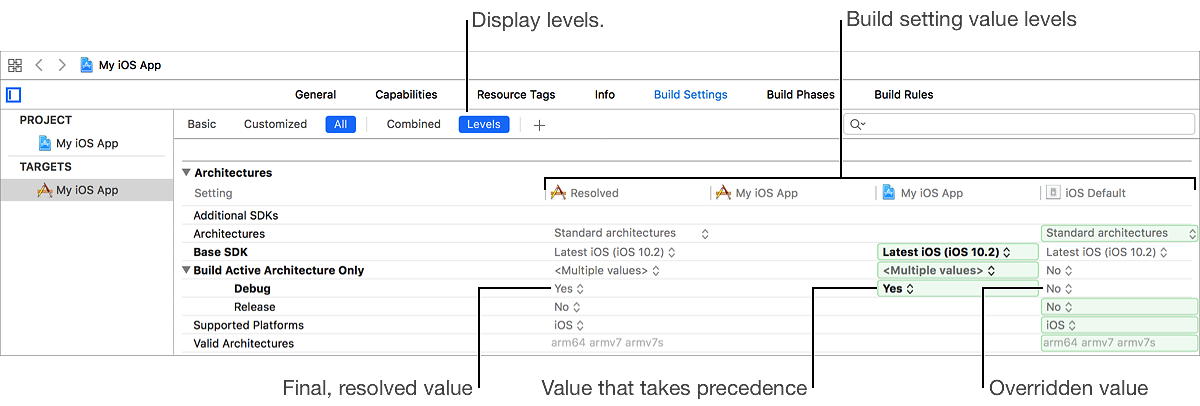Click the add build setting plus icon
Viewport: 1200px width, 406px height.
pos(539,125)
